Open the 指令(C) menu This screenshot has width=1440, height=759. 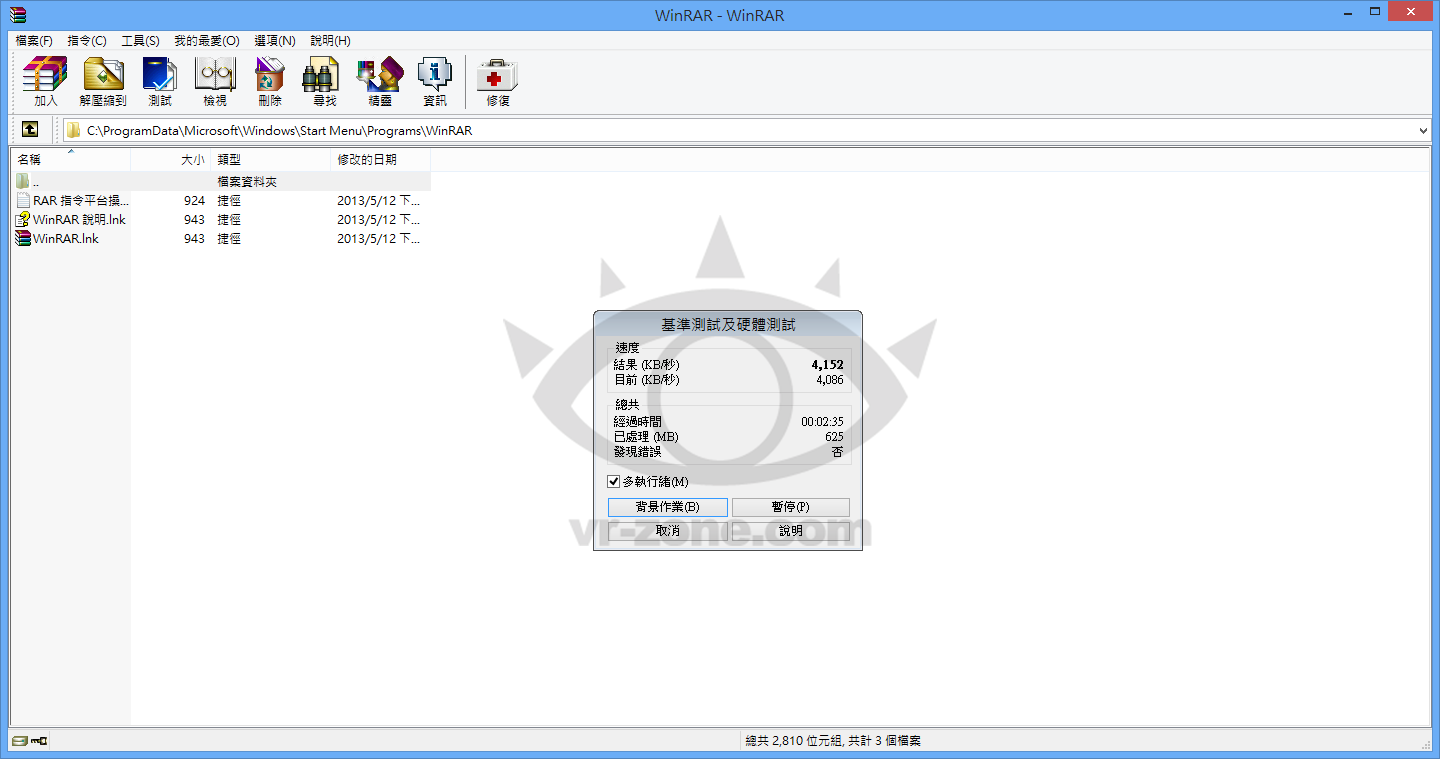[87, 40]
